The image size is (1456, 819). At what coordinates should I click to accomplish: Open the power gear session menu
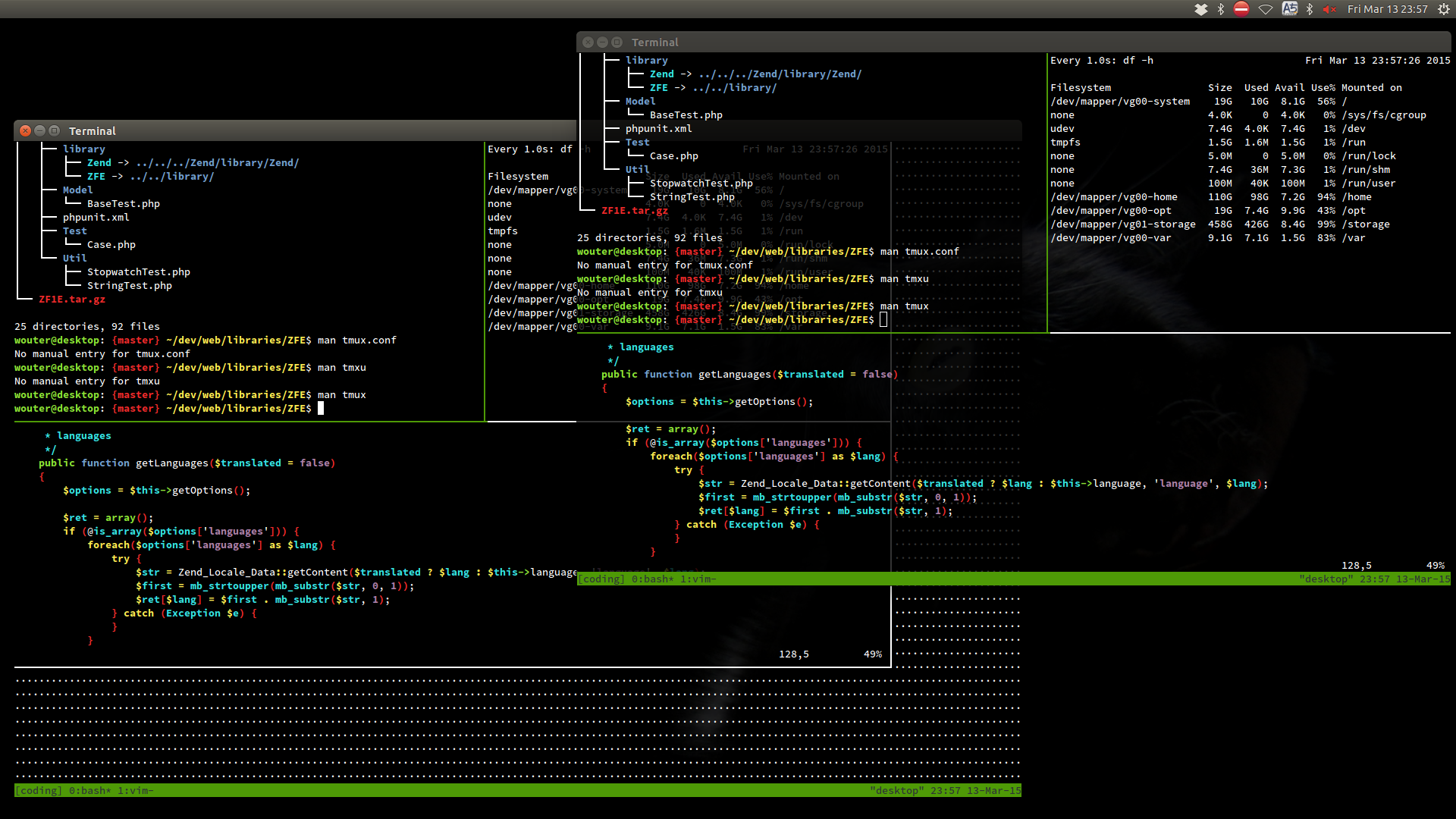[x=1444, y=9]
